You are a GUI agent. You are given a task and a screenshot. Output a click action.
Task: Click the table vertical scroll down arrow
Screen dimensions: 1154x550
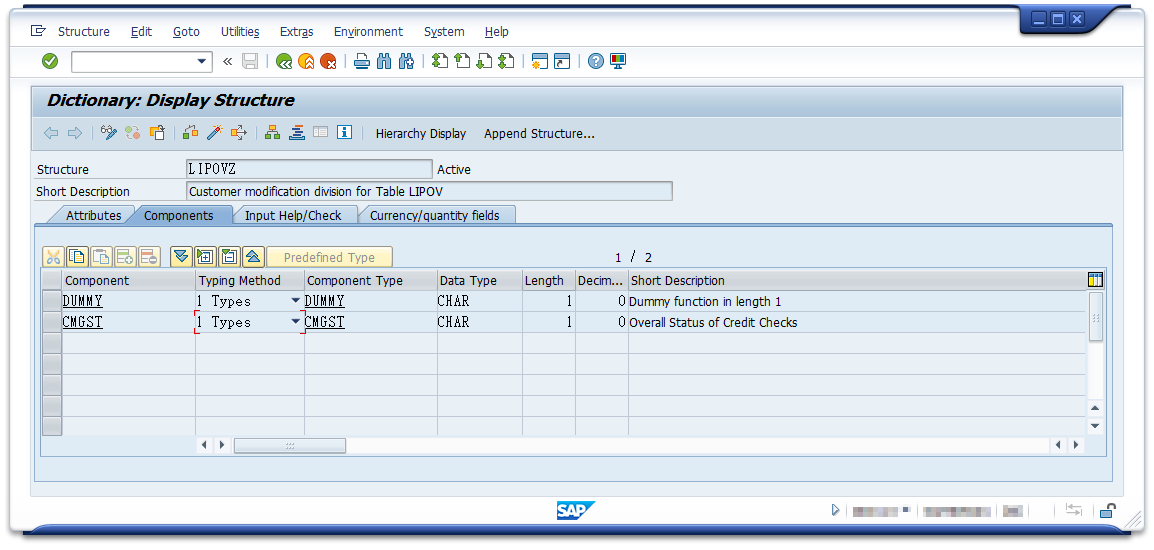(x=1095, y=426)
